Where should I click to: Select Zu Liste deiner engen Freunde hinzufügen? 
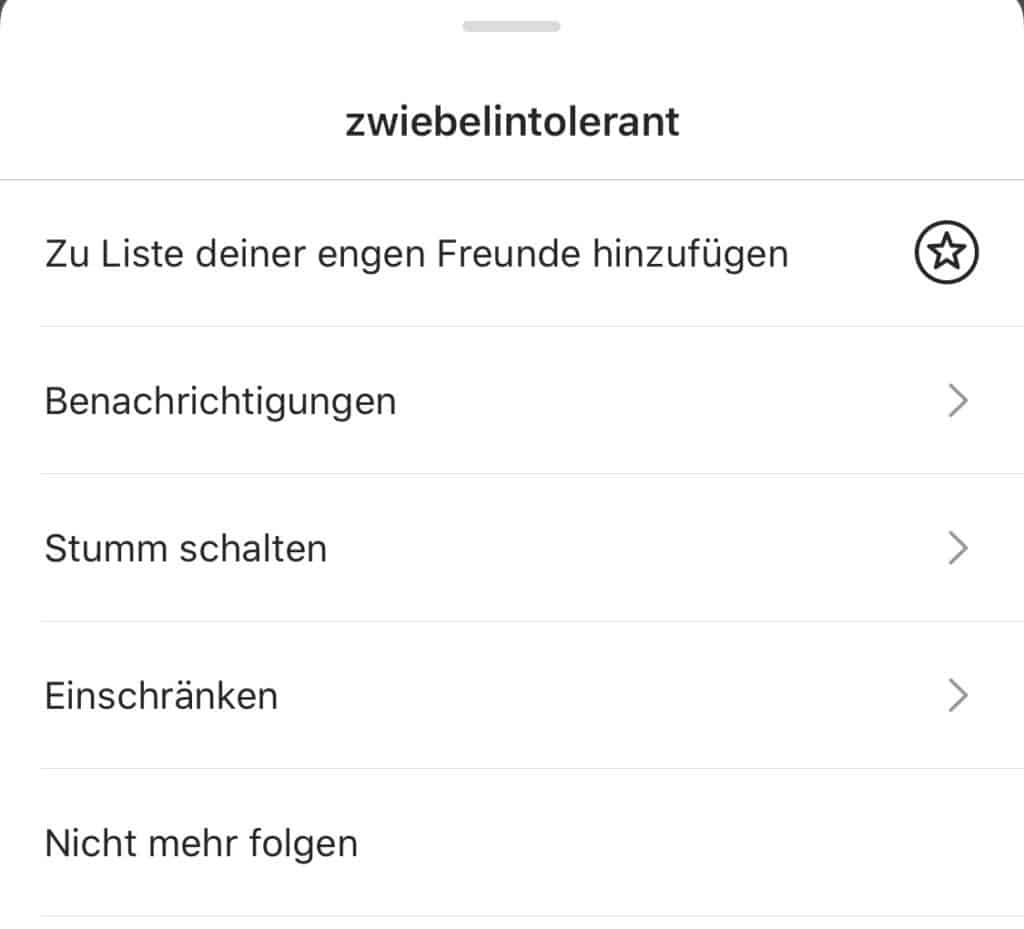512,253
